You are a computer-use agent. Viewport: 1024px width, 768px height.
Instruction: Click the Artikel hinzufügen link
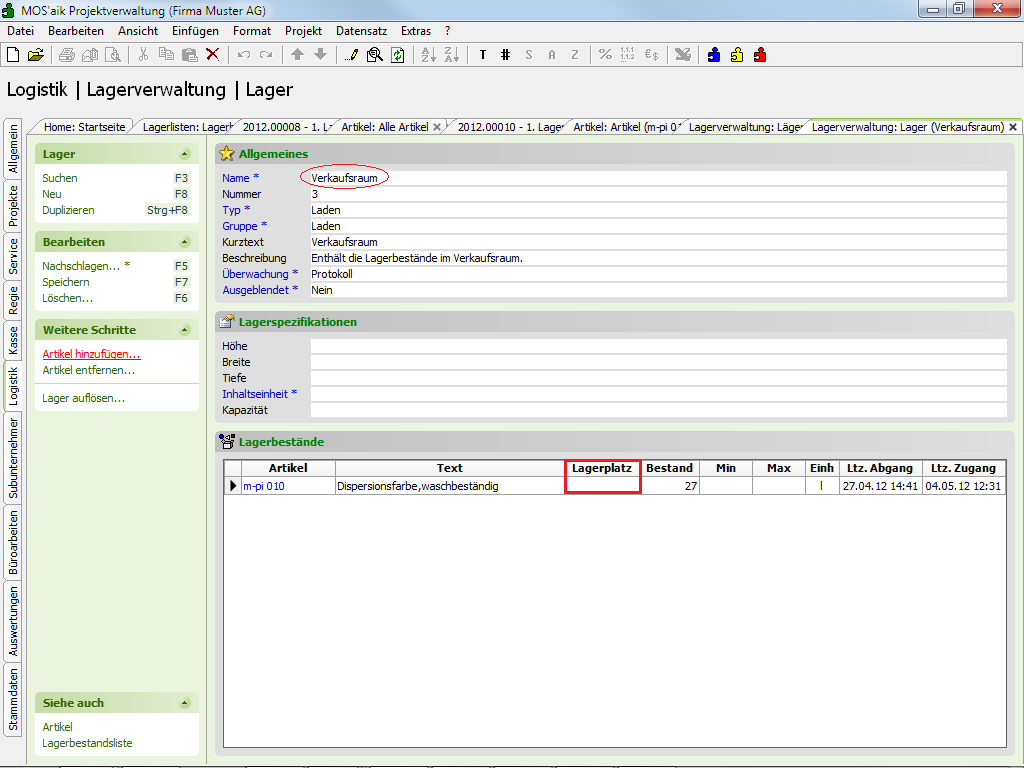click(x=91, y=354)
